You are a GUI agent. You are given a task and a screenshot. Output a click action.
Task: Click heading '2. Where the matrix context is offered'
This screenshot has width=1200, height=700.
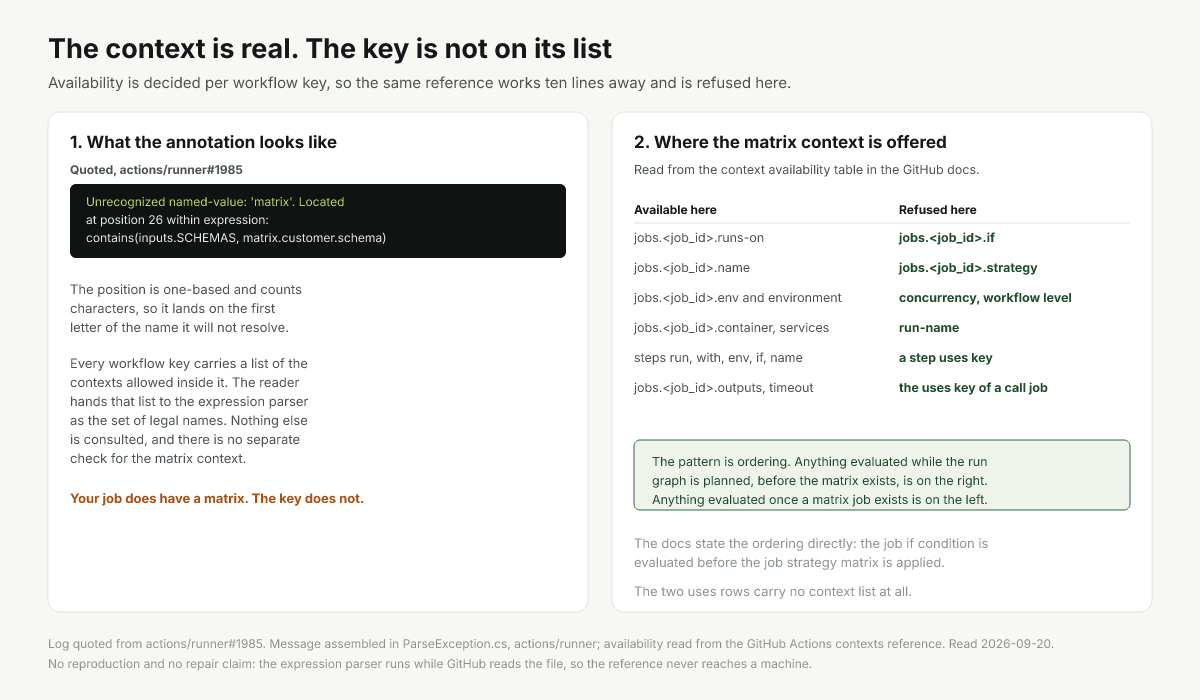pyautogui.click(x=790, y=142)
